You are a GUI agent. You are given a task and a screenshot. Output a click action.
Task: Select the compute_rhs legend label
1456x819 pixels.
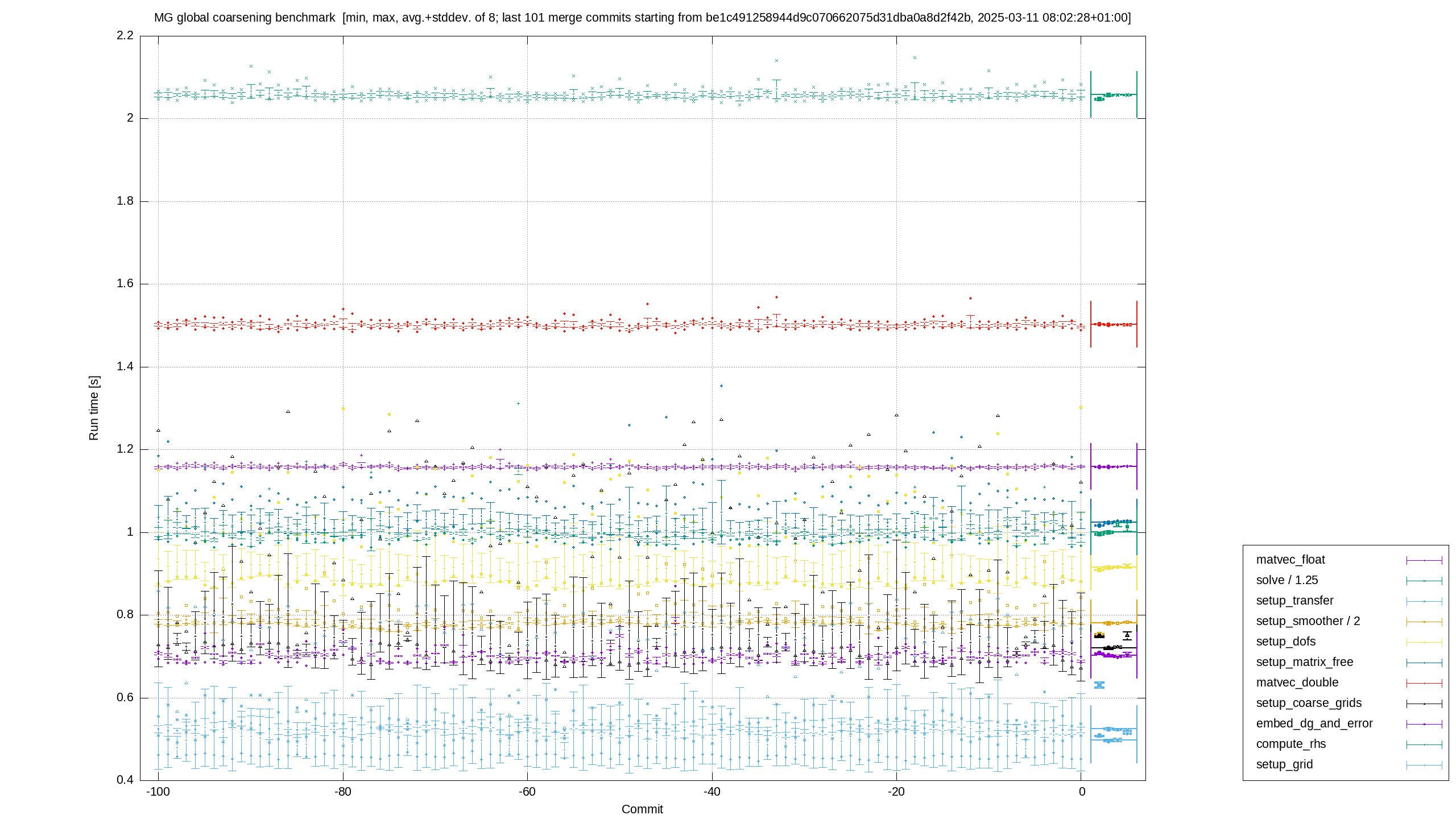[x=1291, y=744]
